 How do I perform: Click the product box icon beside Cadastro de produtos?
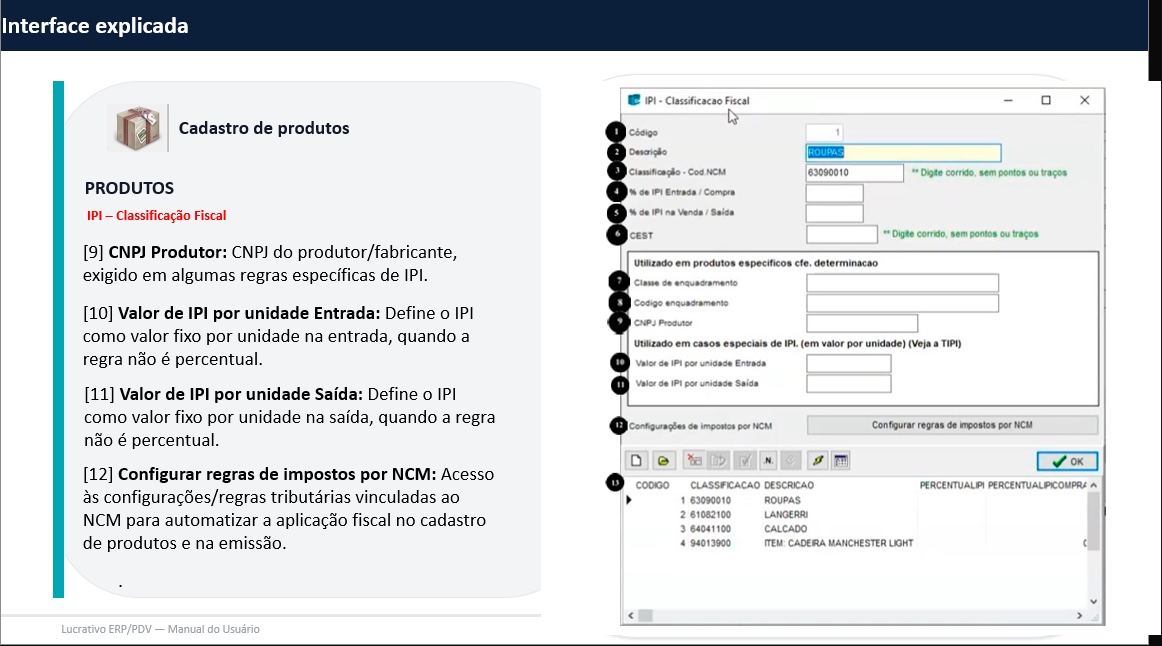tap(137, 129)
